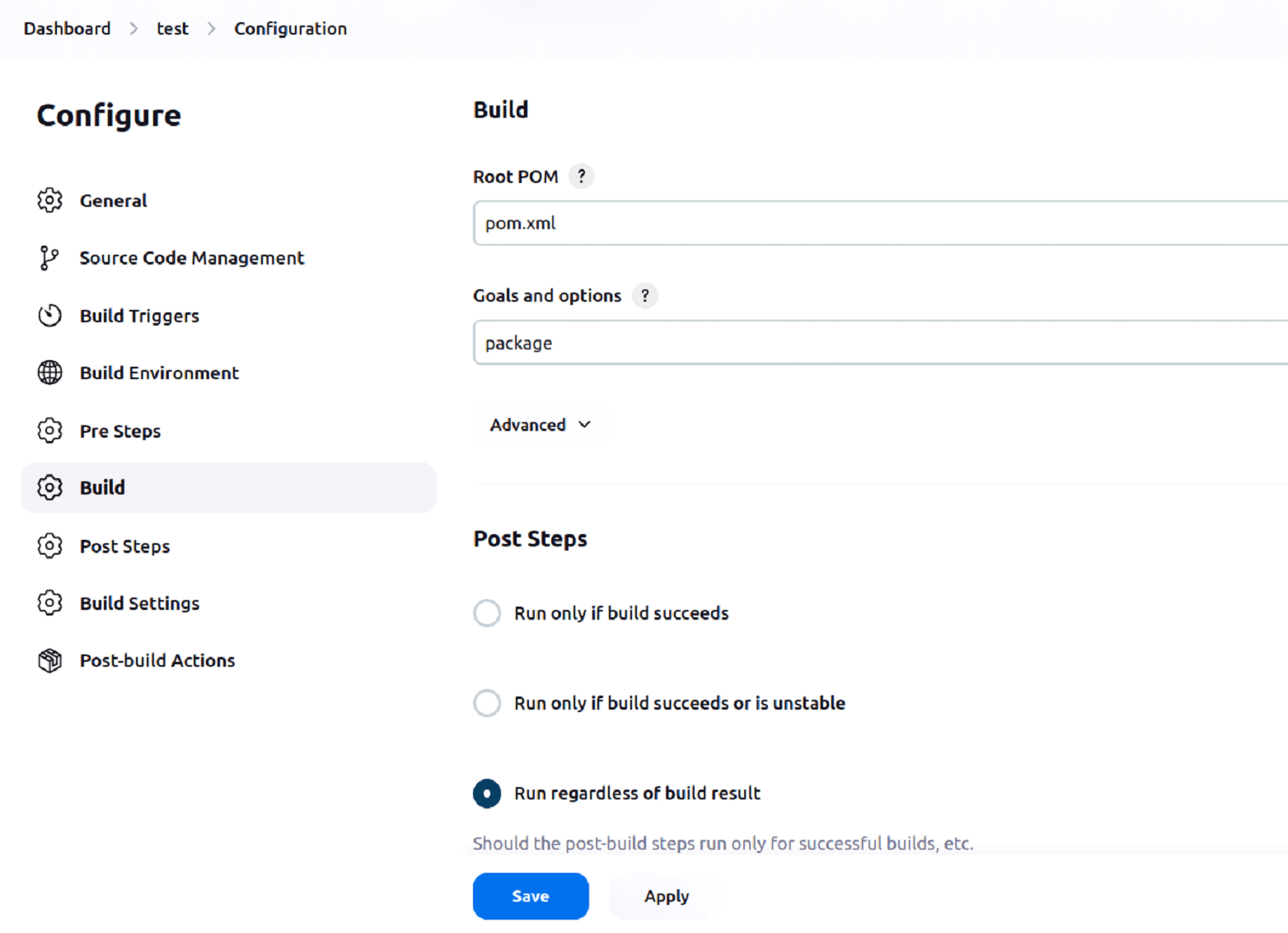The image size is (1288, 933).
Task: Go to Post Steps section
Action: [124, 546]
